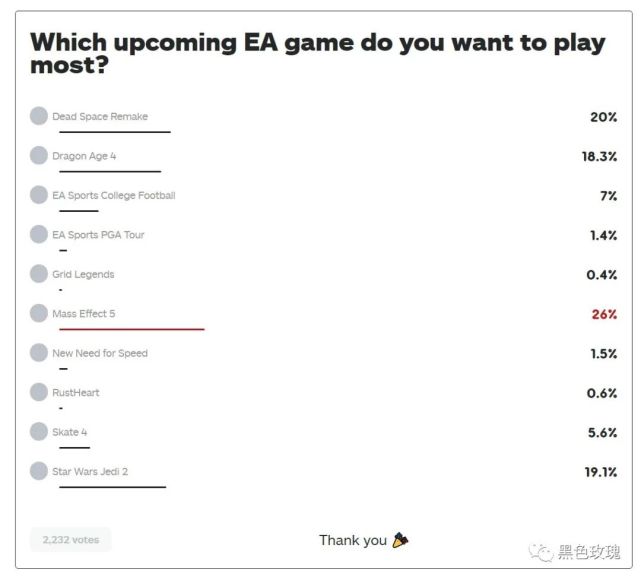Choose the Mass Effect 5 radio button

click(x=39, y=313)
